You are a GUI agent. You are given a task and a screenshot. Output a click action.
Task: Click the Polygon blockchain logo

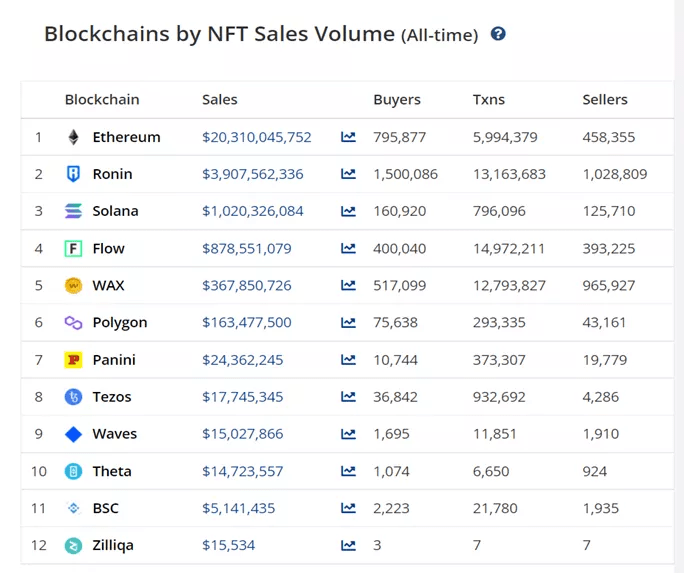pyautogui.click(x=73, y=322)
